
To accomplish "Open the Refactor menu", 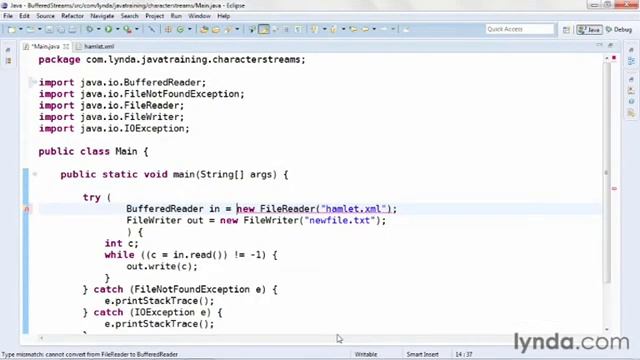I will (72, 16).
